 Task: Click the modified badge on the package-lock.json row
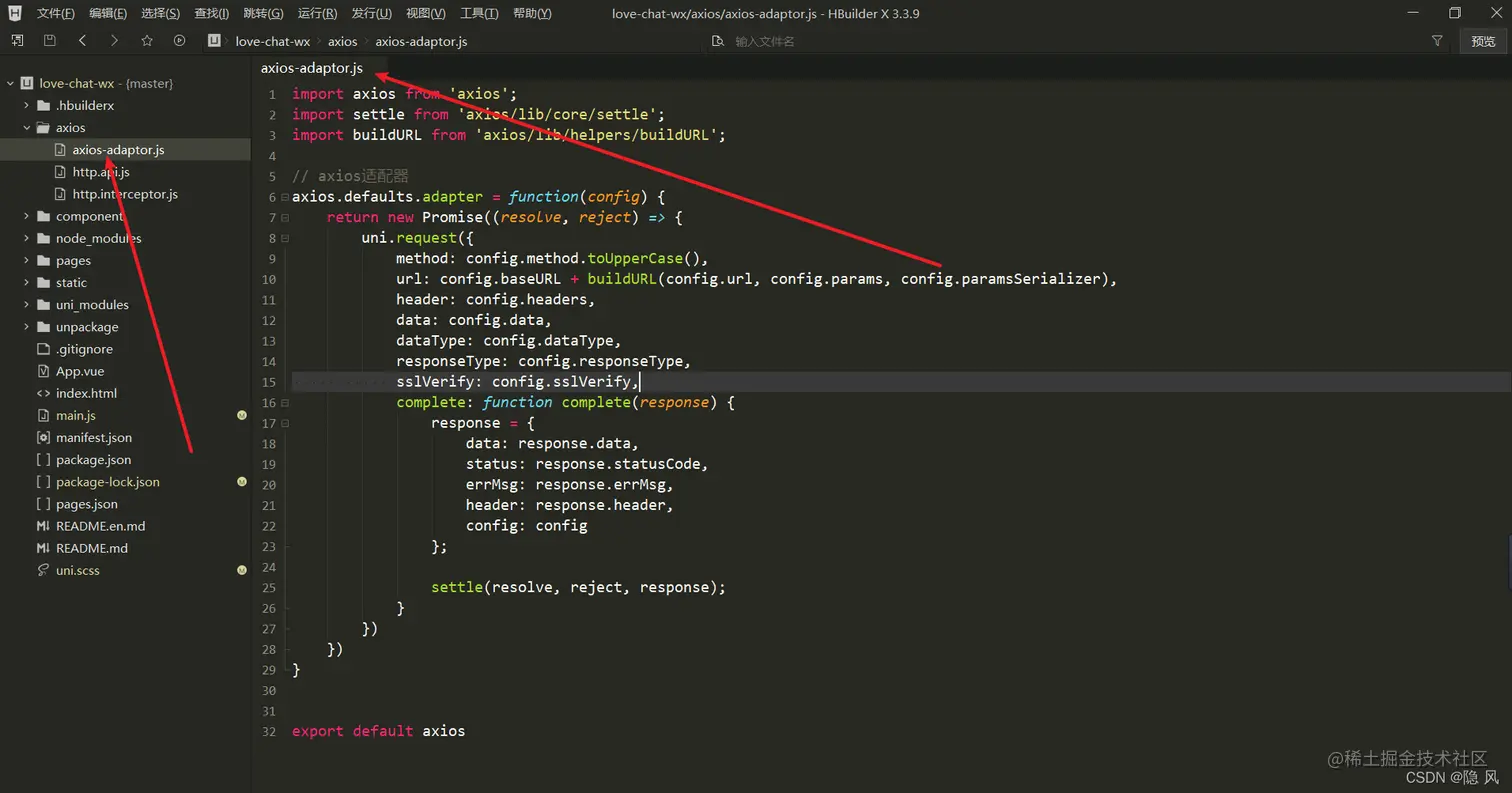click(x=242, y=482)
